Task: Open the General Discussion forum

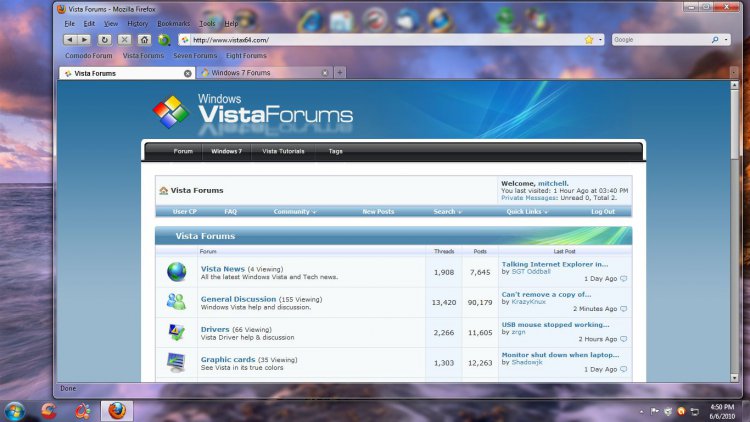Action: point(238,299)
